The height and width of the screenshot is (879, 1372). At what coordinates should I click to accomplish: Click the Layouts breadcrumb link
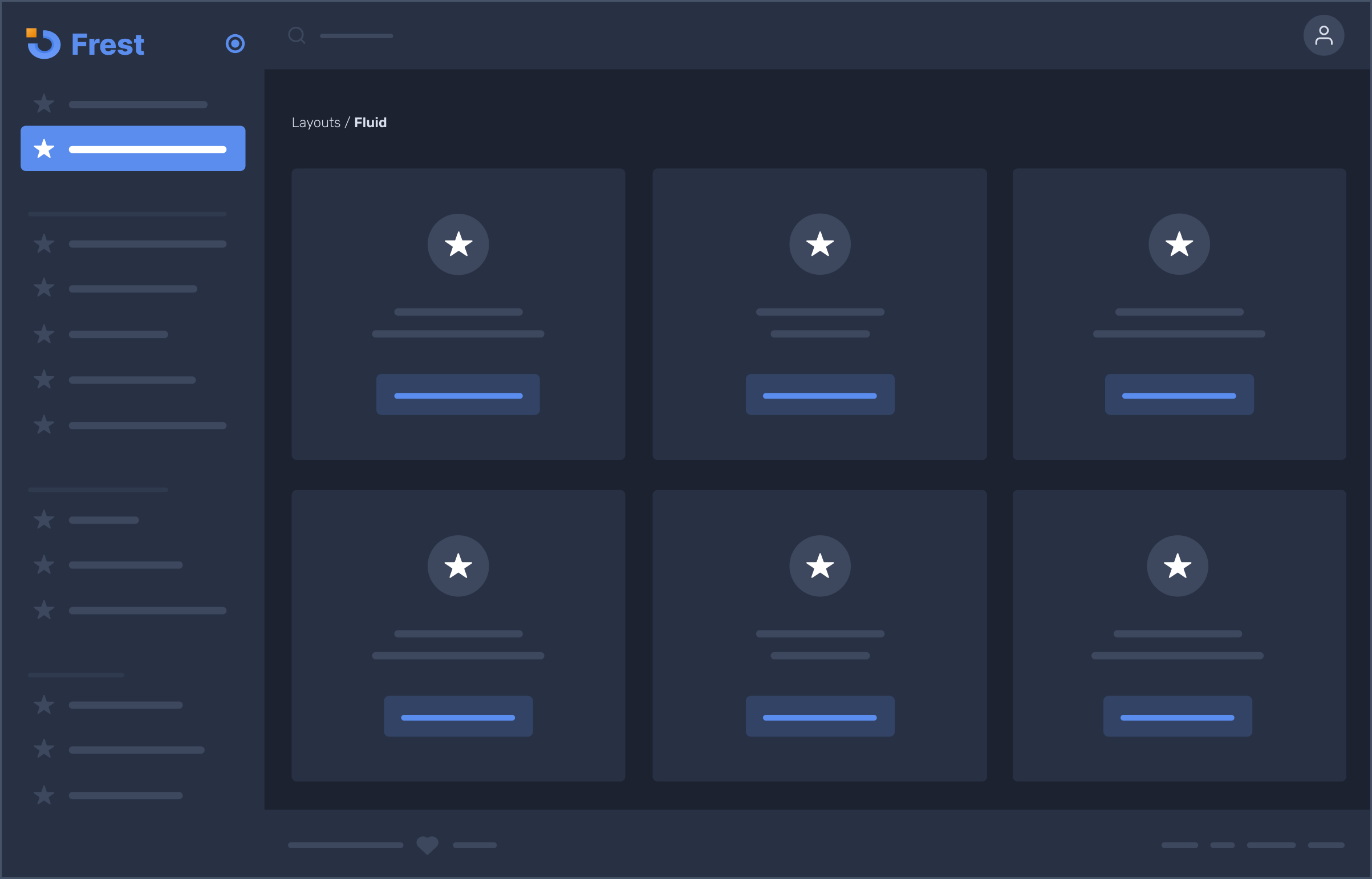316,123
